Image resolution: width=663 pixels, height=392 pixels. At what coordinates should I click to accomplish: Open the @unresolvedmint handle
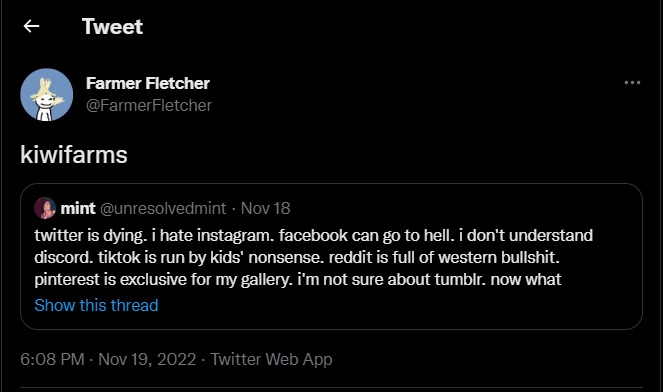point(163,208)
